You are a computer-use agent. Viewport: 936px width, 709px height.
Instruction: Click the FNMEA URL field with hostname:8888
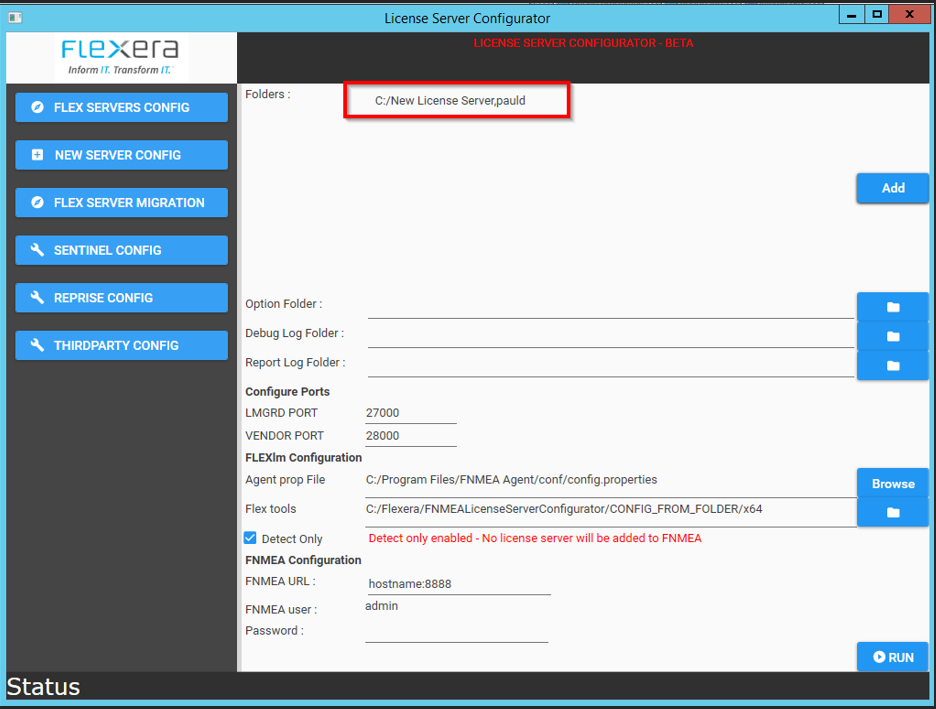pos(459,584)
